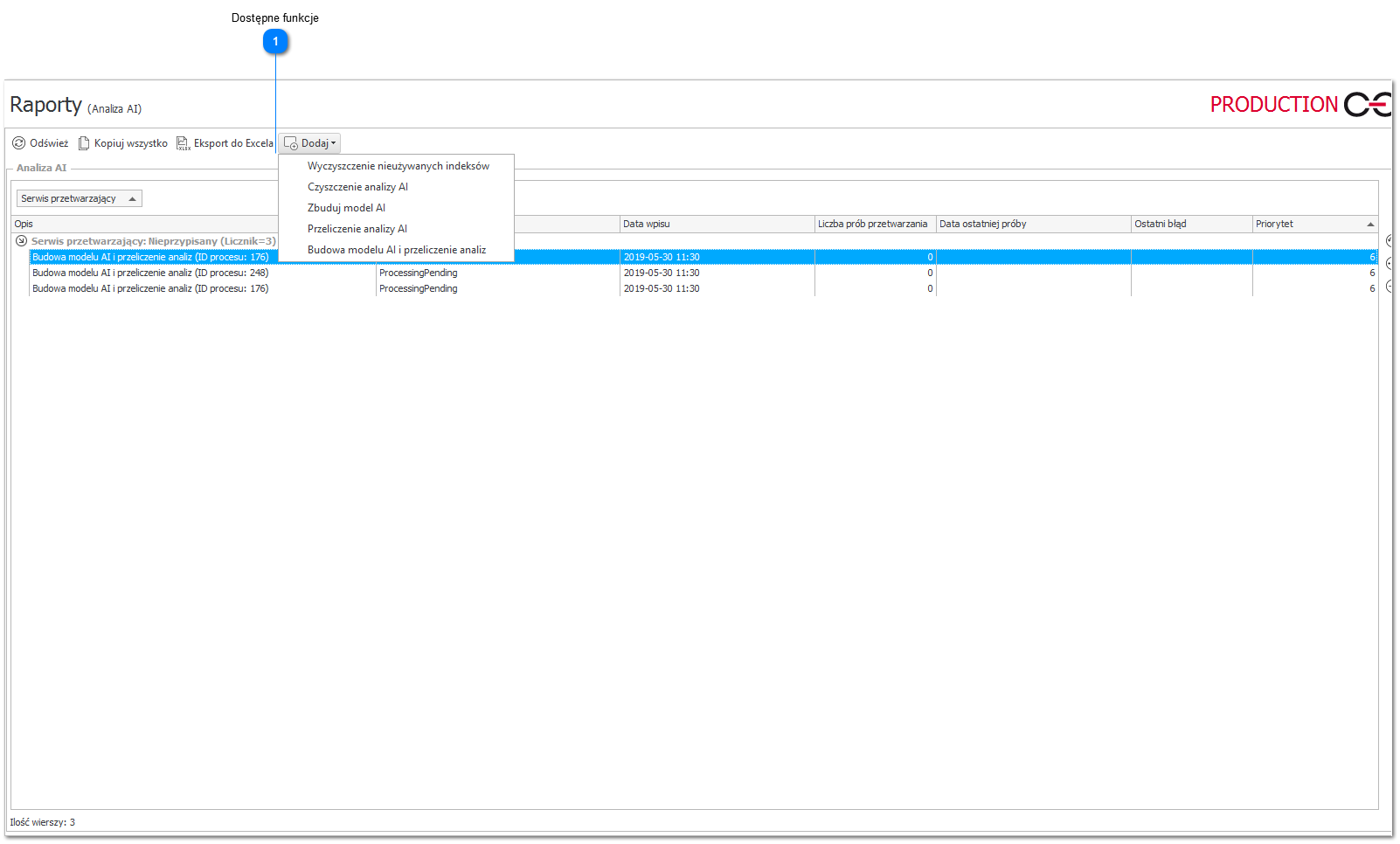This screenshot has height=844, width=1400.
Task: Select Budowa modelu AI i przeliczenie analiz
Action: [x=397, y=250]
